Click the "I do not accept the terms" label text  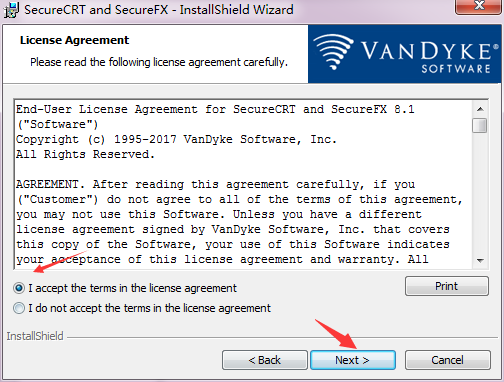point(150,308)
